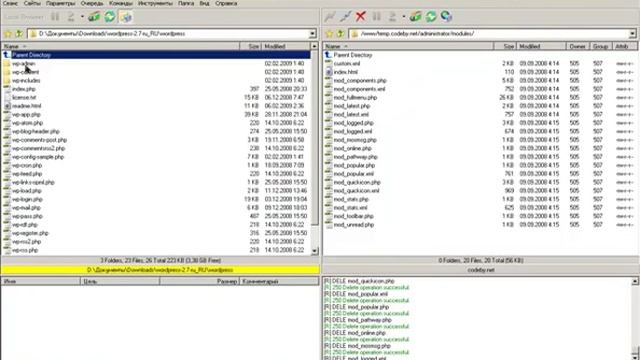
Task: Select the codeby.net connection tab
Action: (481, 270)
